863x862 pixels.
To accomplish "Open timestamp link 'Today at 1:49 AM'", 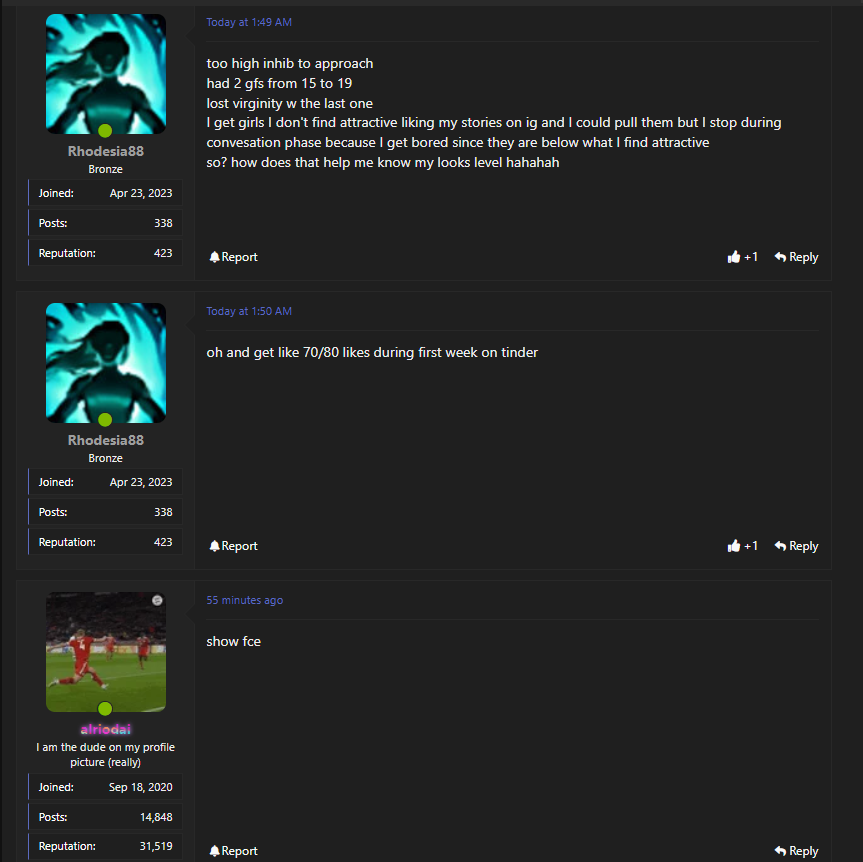I will click(x=249, y=22).
